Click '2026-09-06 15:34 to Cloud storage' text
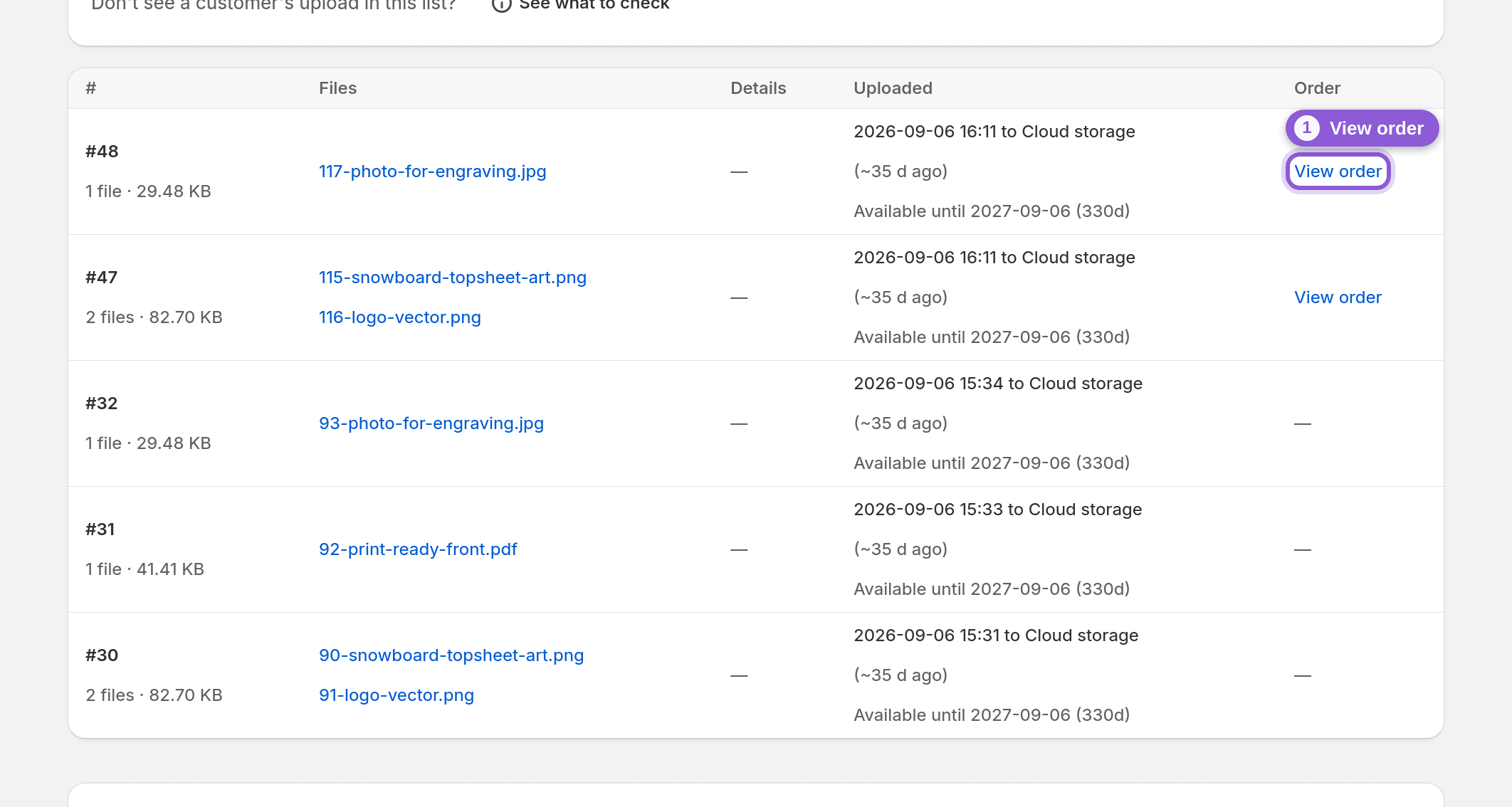The height and width of the screenshot is (807, 1512). click(x=998, y=384)
